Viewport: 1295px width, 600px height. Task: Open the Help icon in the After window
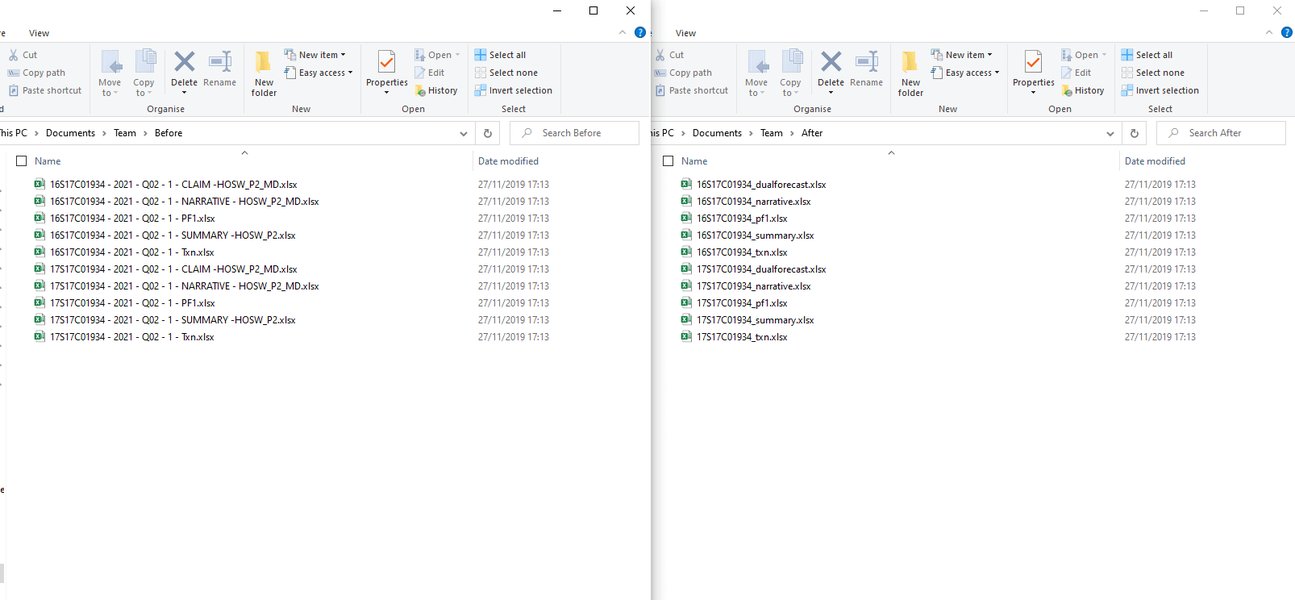tap(1287, 33)
